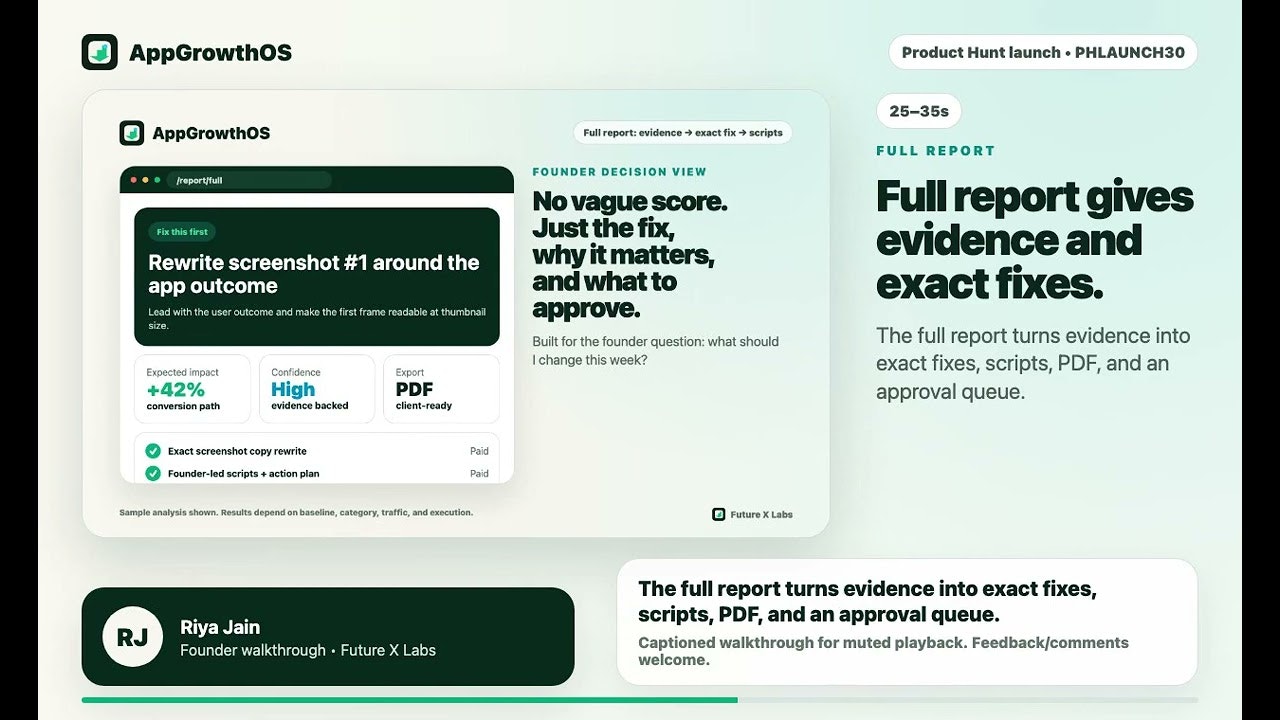Click the FULL REPORT section label
Image resolution: width=1280 pixels, height=720 pixels.
(x=936, y=151)
